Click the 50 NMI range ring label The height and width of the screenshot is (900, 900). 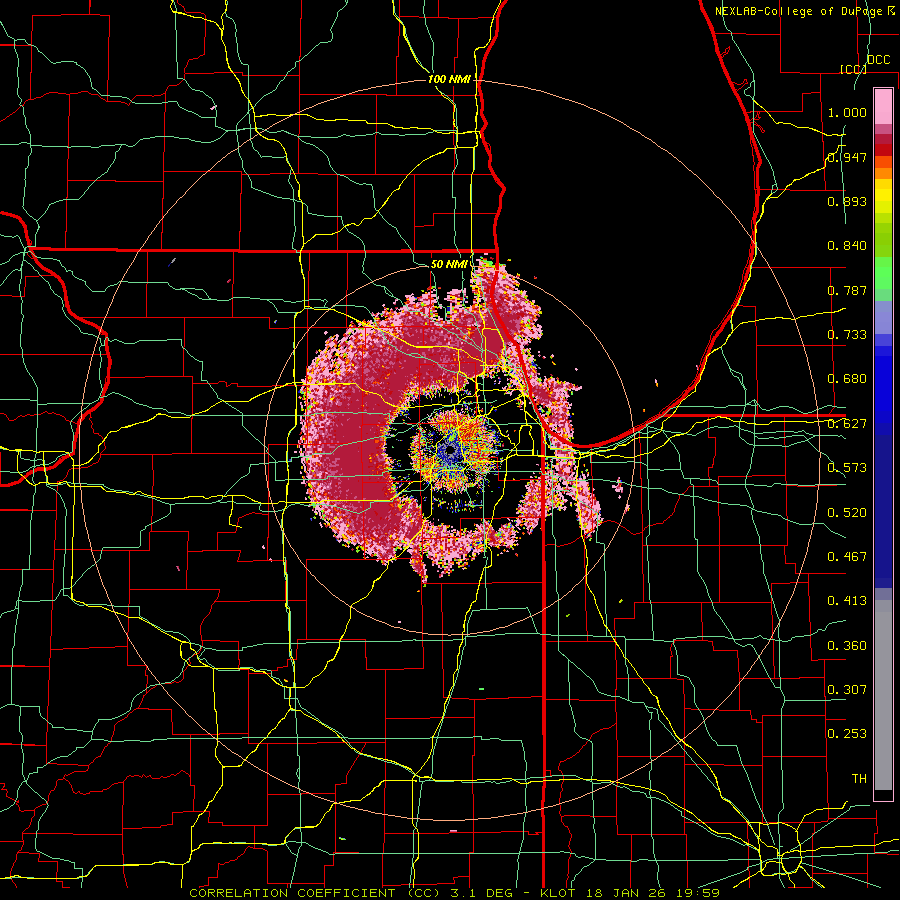449,265
